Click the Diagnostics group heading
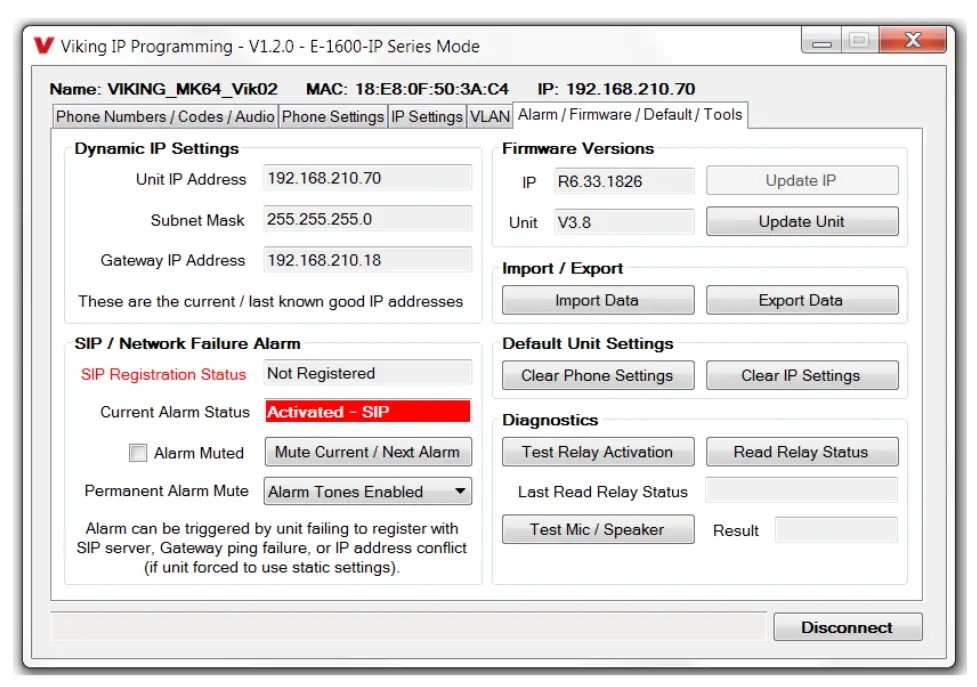977x687 pixels. tap(550, 420)
